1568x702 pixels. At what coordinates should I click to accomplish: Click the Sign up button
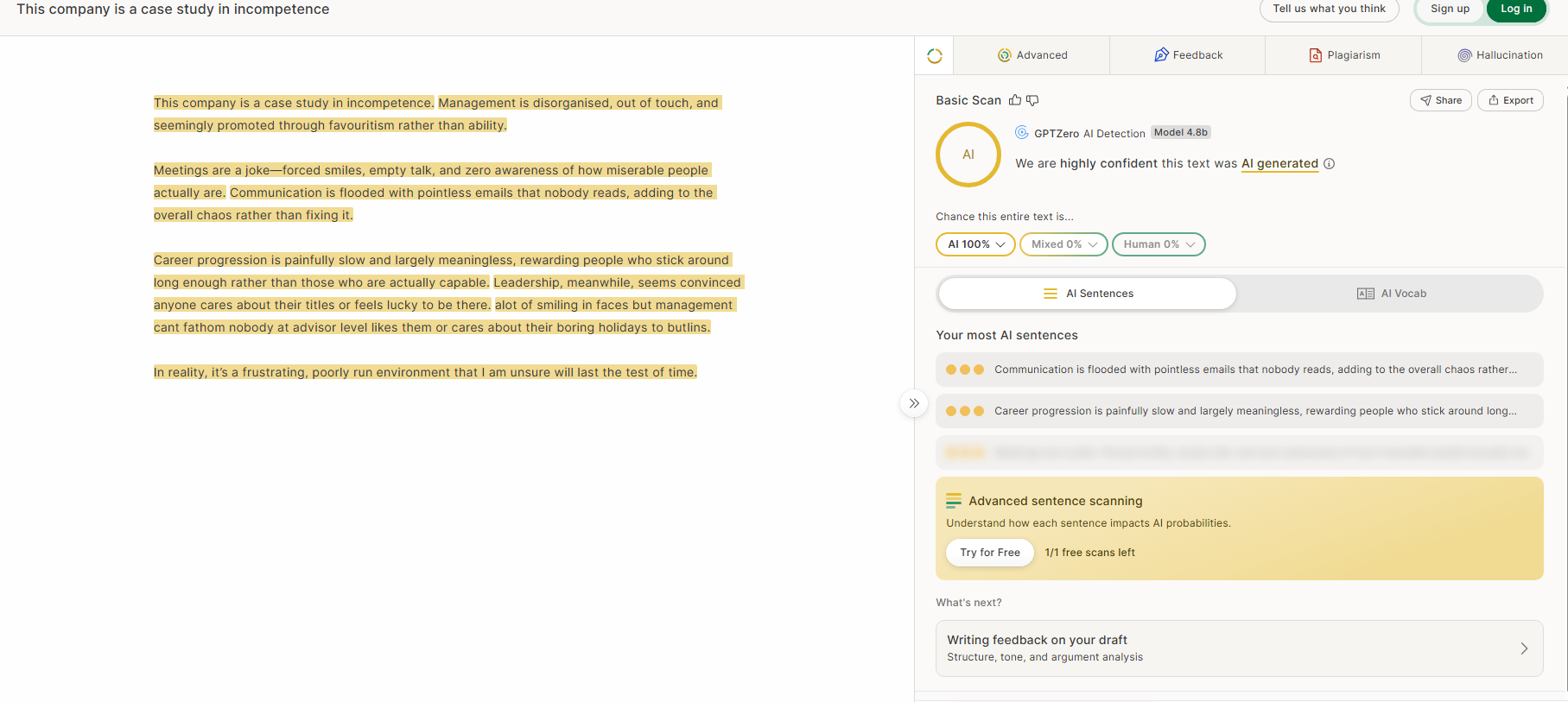(x=1450, y=9)
